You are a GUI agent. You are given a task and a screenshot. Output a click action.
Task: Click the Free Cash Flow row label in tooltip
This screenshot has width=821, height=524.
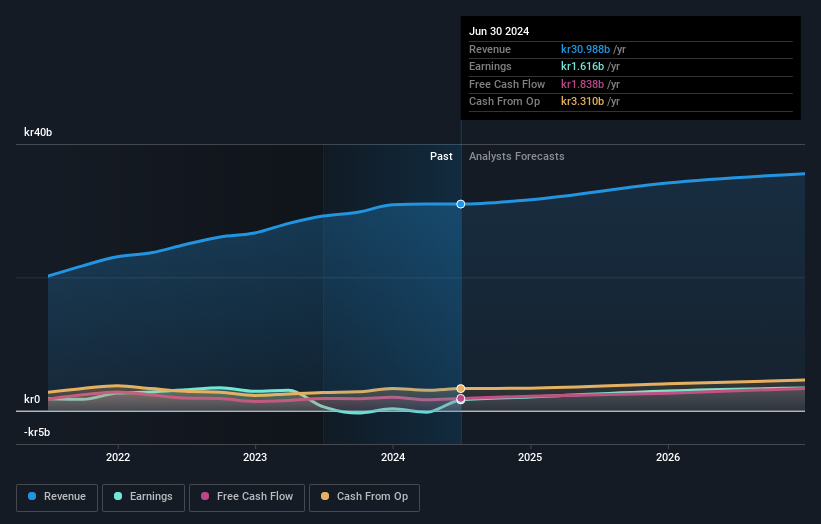tap(507, 84)
